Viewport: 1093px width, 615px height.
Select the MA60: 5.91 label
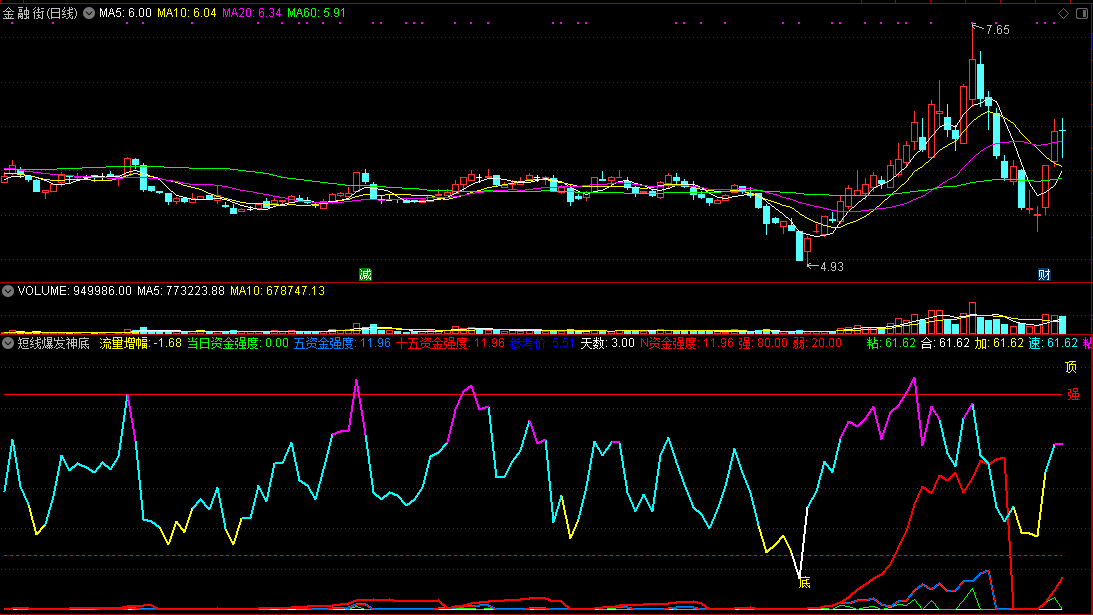[316, 13]
